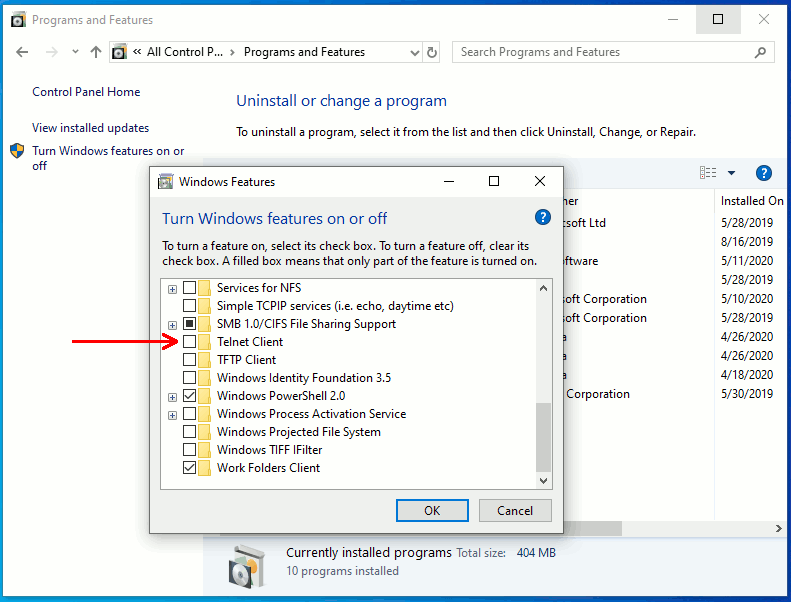
Task: Open recent locations dropdown arrow
Action: pos(75,51)
